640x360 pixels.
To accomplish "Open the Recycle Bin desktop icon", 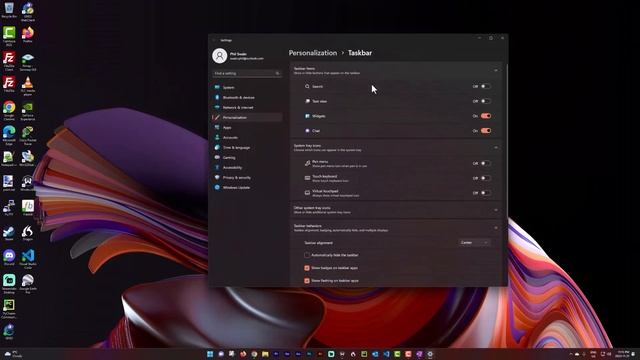I will (9, 10).
